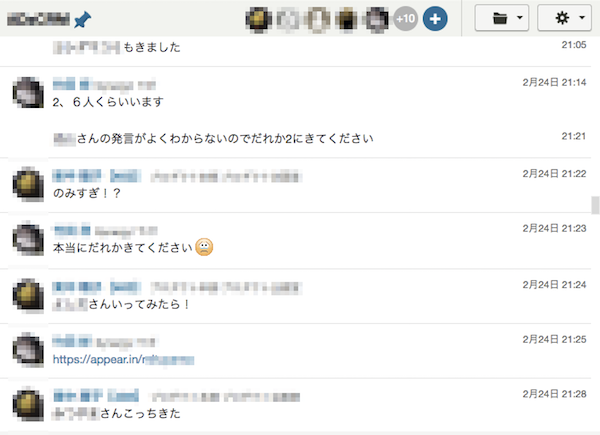Open the gear settings dropdown

(x=565, y=18)
